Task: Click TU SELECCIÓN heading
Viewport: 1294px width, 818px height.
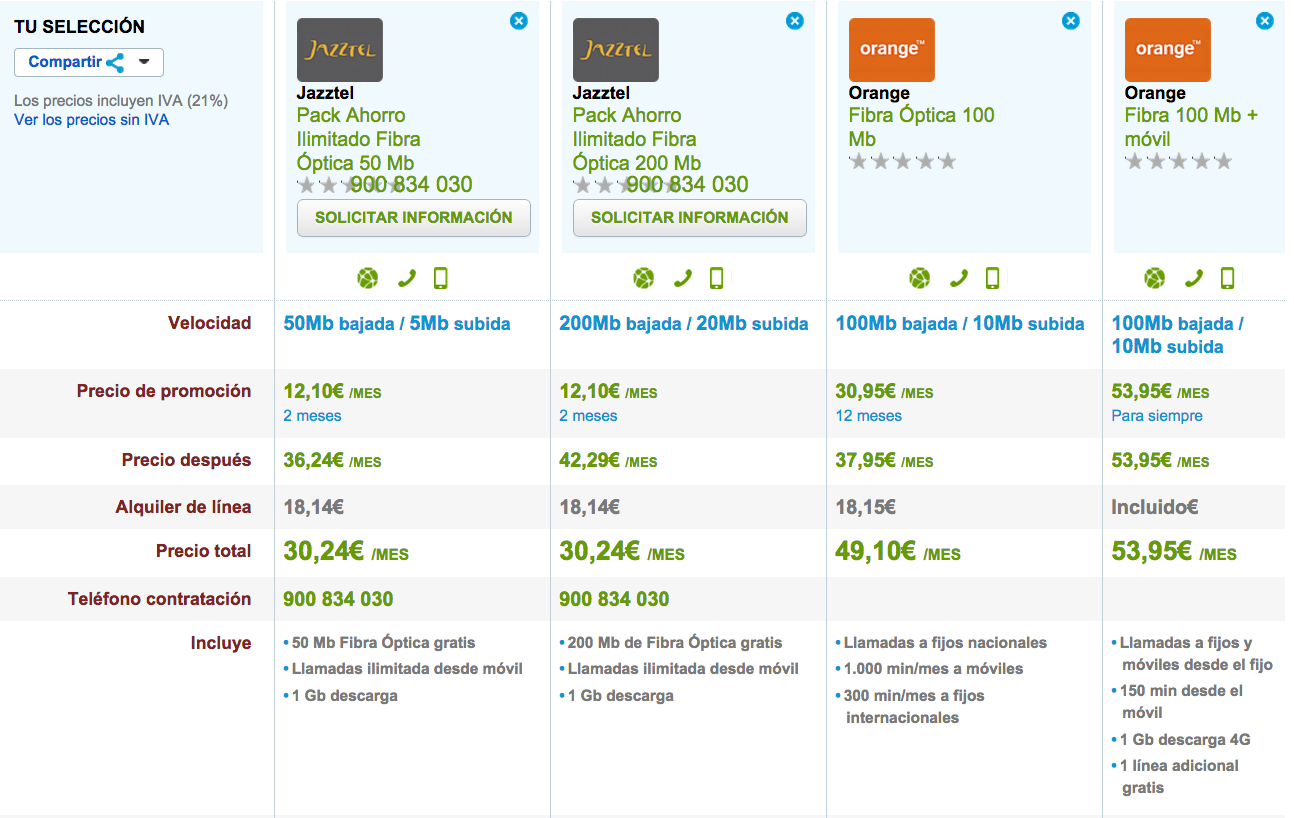Action: pos(79,27)
